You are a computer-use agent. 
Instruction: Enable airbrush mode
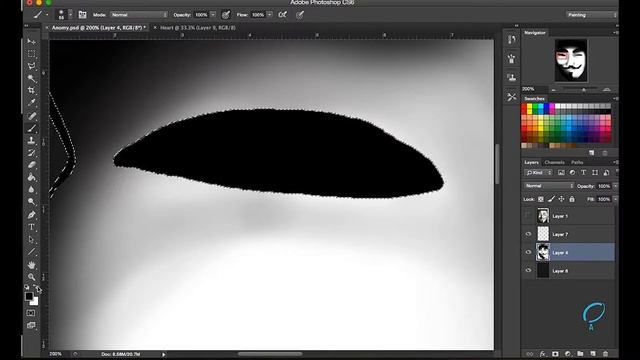282,15
